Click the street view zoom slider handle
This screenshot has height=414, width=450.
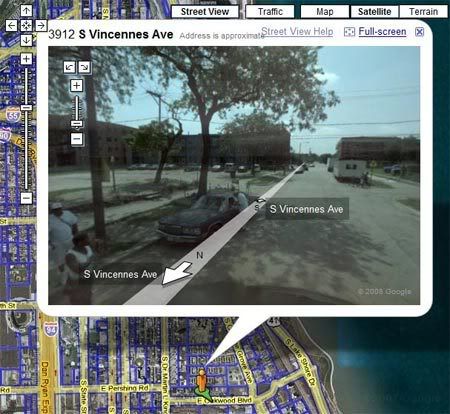pos(77,124)
